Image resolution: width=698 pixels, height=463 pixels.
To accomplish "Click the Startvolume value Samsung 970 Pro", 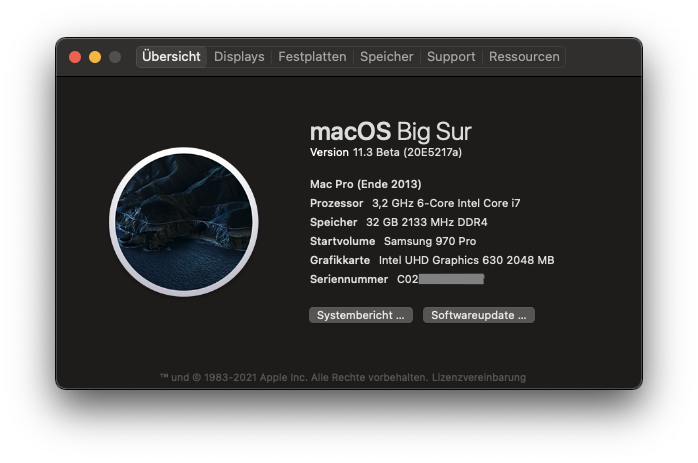I will tap(430, 241).
